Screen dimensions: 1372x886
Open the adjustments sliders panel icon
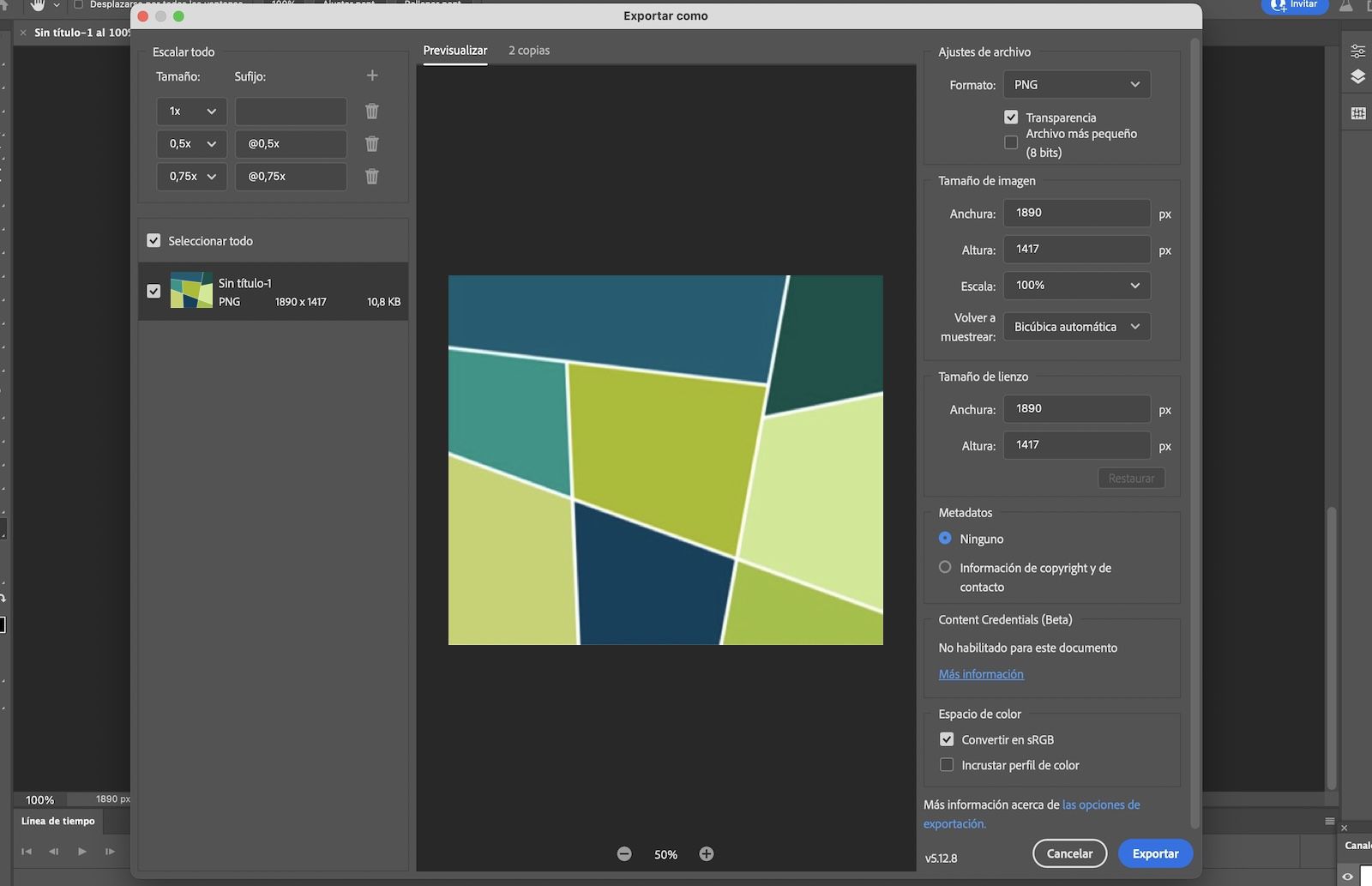click(x=1357, y=51)
